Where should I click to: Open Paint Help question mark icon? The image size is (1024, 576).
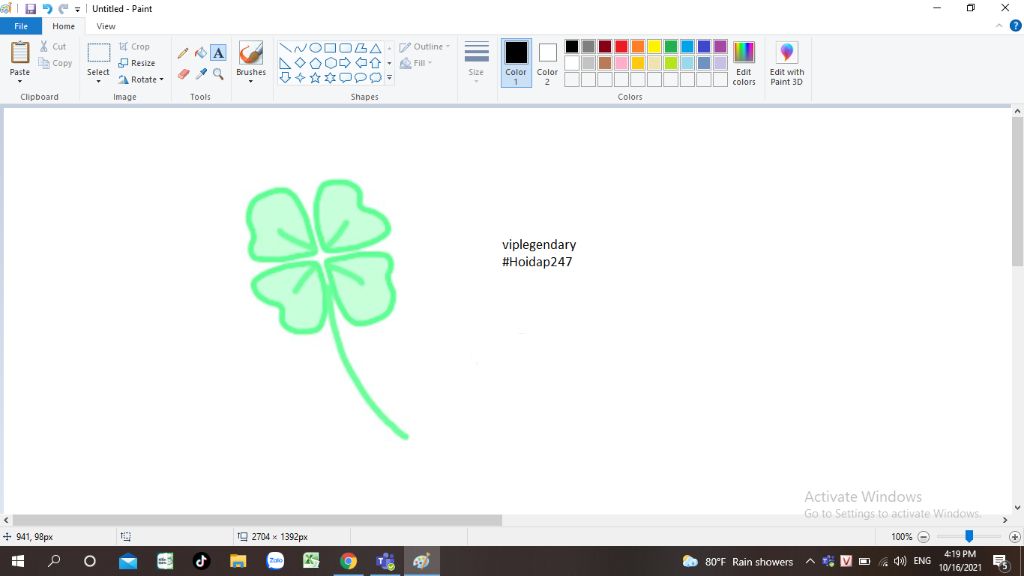pos(1016,26)
